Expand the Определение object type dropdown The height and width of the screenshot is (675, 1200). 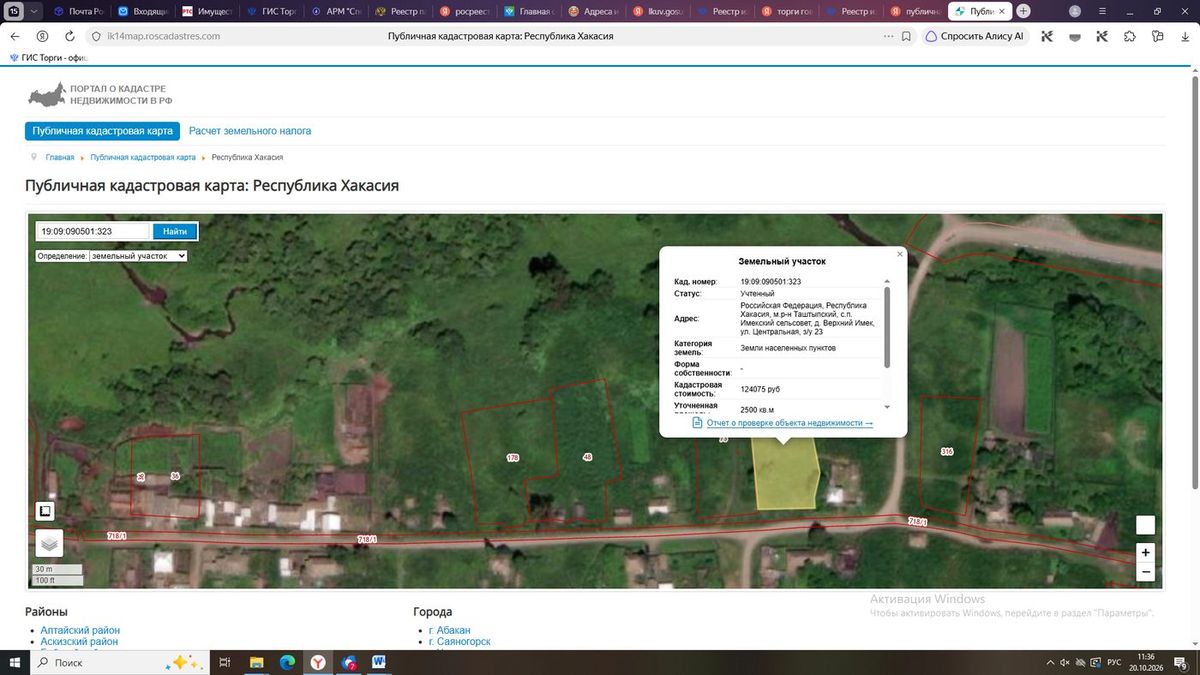coord(138,256)
